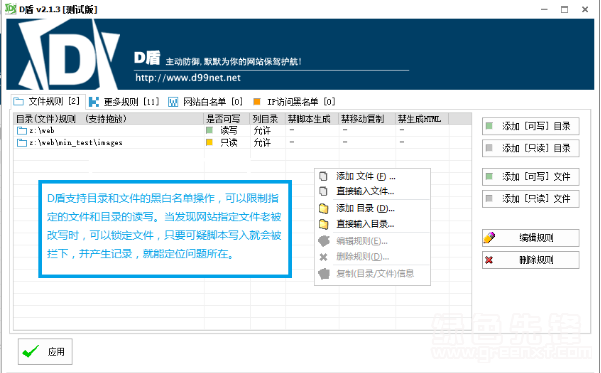
Task: Select 删除规则(D) context menu entry
Action: tap(372, 257)
